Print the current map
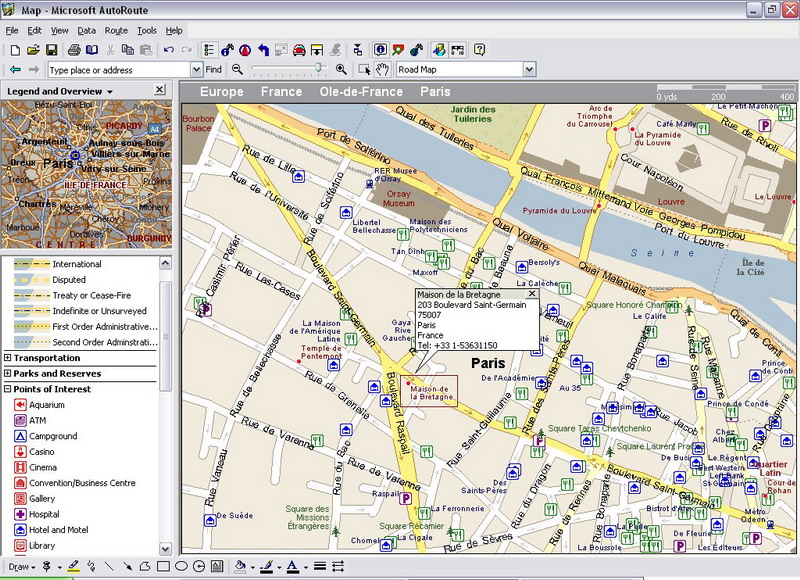Image resolution: width=800 pixels, height=580 pixels. tap(74, 50)
